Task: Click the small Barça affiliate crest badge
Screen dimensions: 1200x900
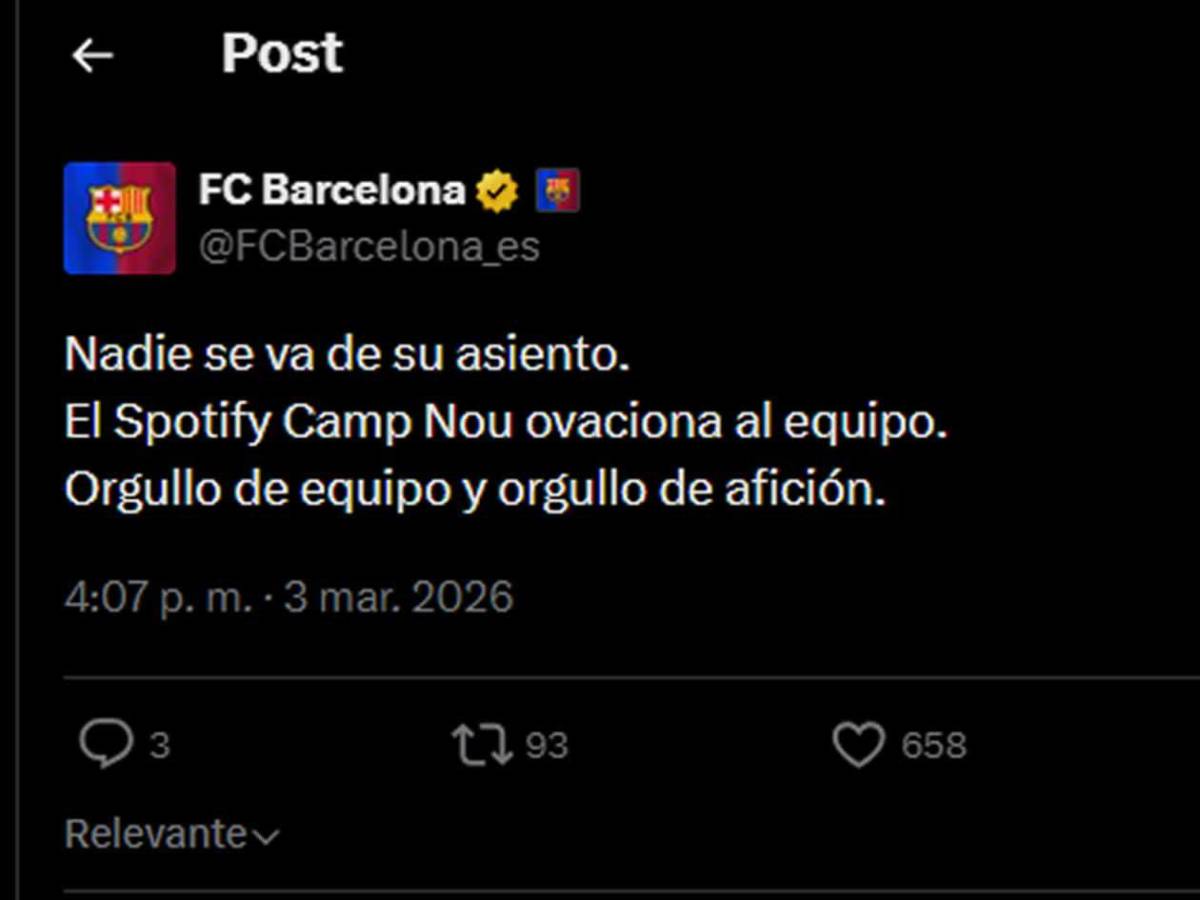Action: (x=558, y=190)
